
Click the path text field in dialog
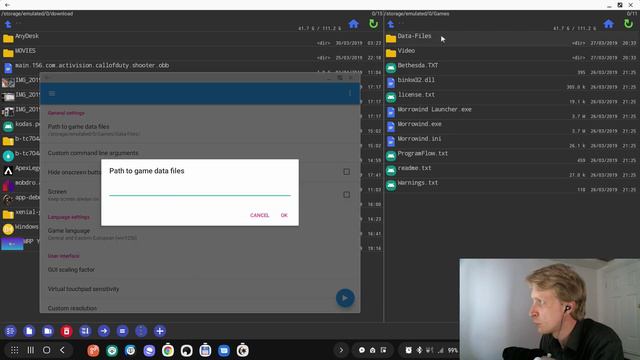point(200,190)
